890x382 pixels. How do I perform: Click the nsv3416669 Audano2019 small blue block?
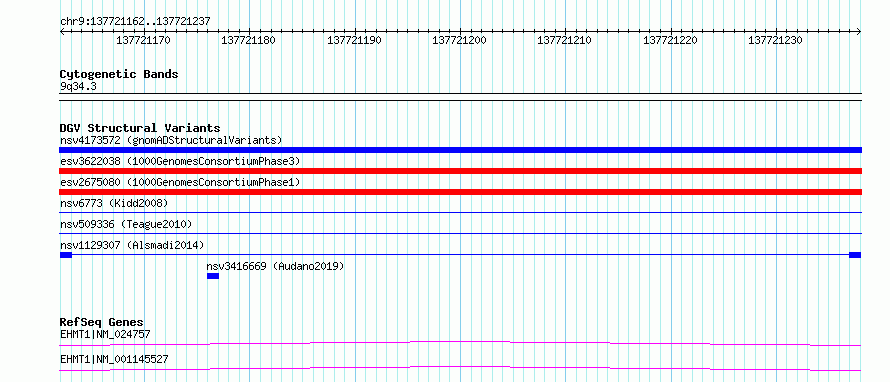pyautogui.click(x=213, y=276)
